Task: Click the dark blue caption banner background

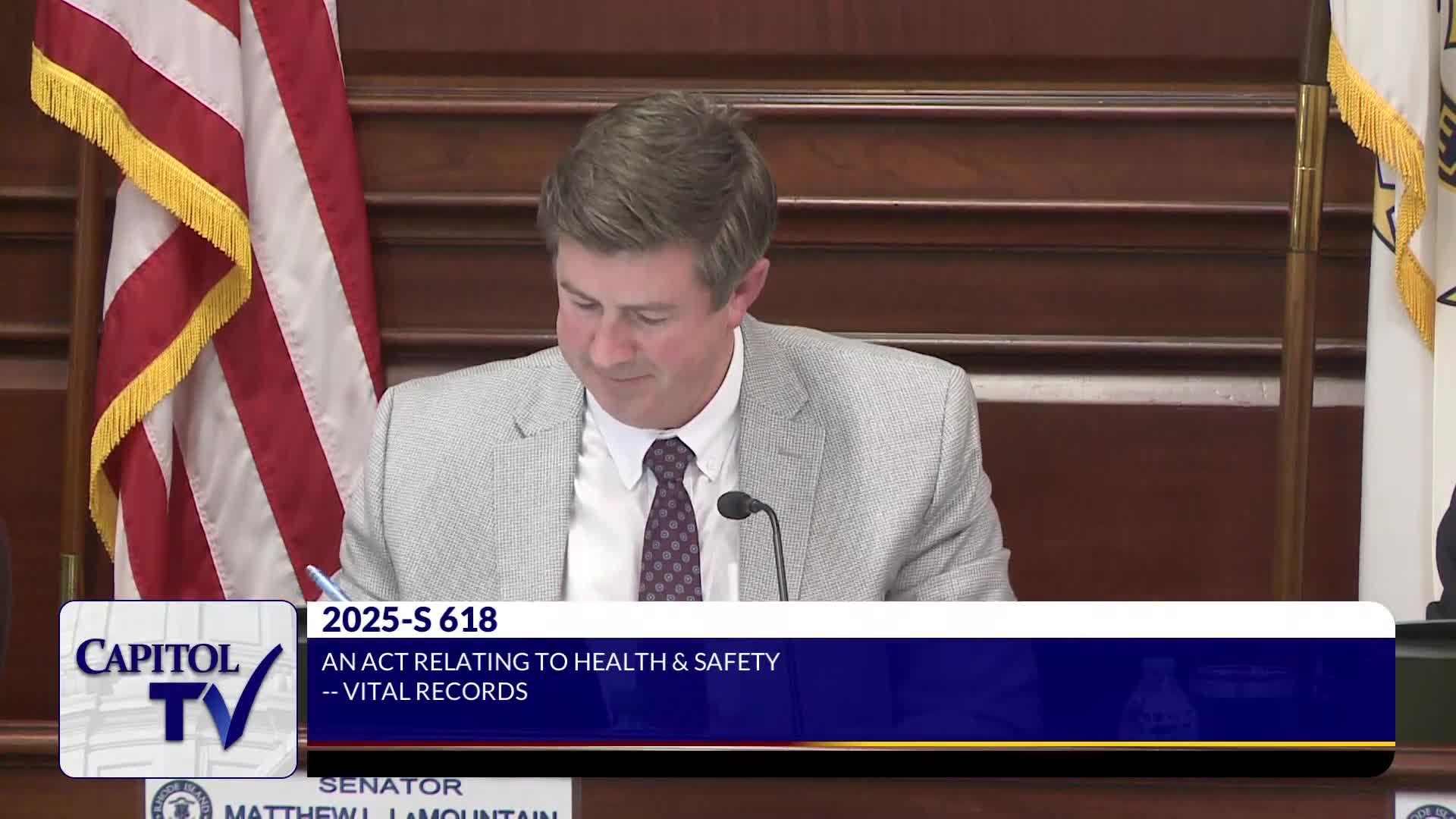Action: (986, 690)
